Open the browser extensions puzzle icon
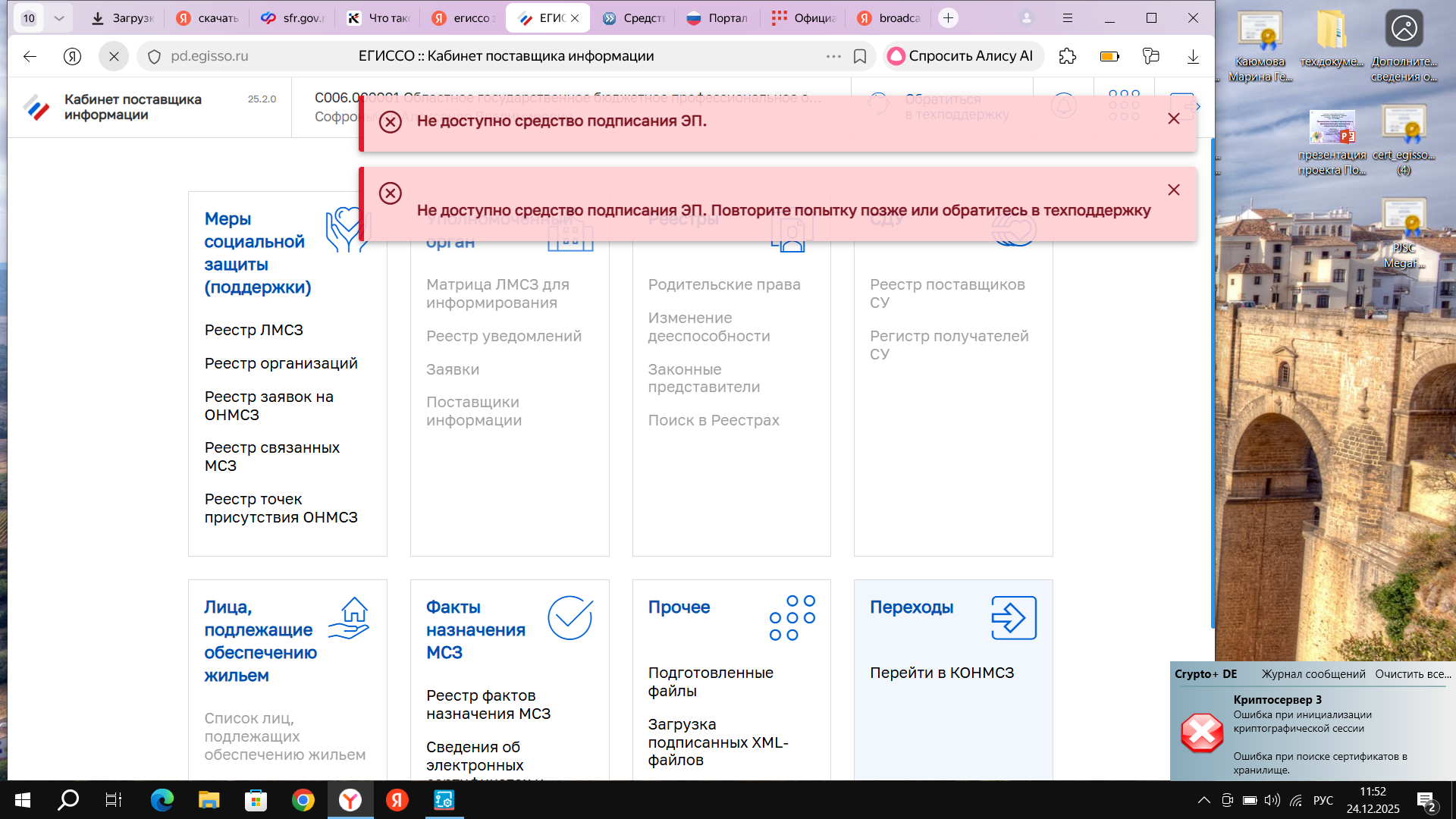 [1067, 56]
